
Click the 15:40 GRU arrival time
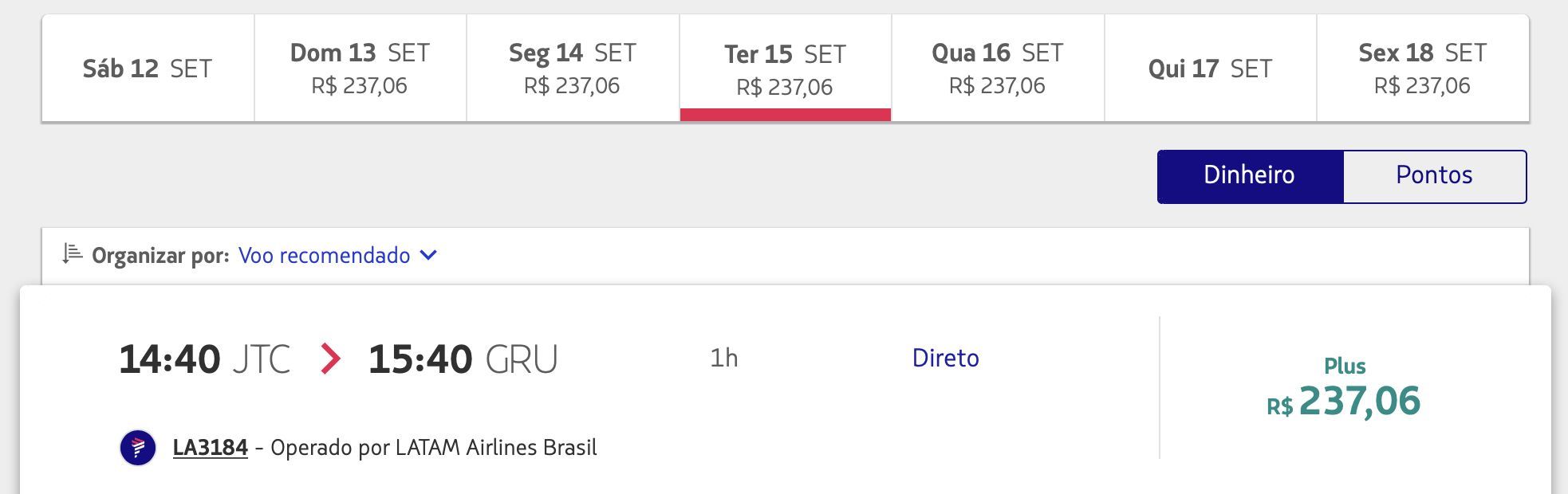coord(463,359)
